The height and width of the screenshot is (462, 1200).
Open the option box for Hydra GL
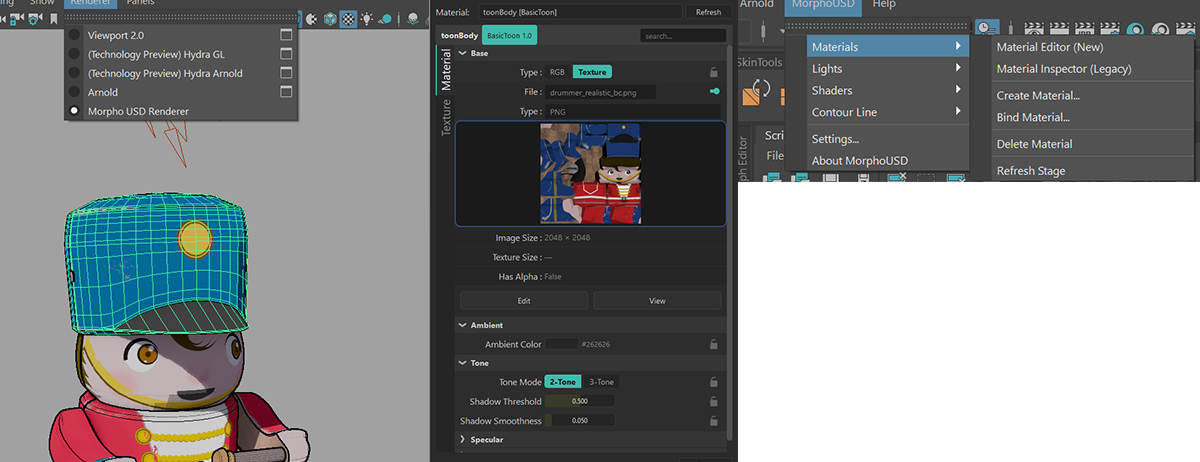tap(286, 54)
